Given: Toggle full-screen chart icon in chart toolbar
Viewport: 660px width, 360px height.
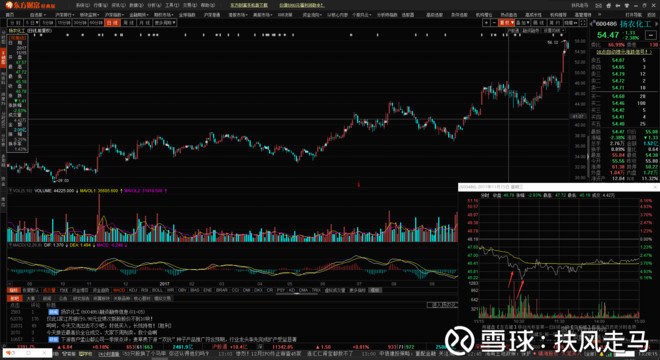Looking at the screenshot, I should pyautogui.click(x=583, y=23).
